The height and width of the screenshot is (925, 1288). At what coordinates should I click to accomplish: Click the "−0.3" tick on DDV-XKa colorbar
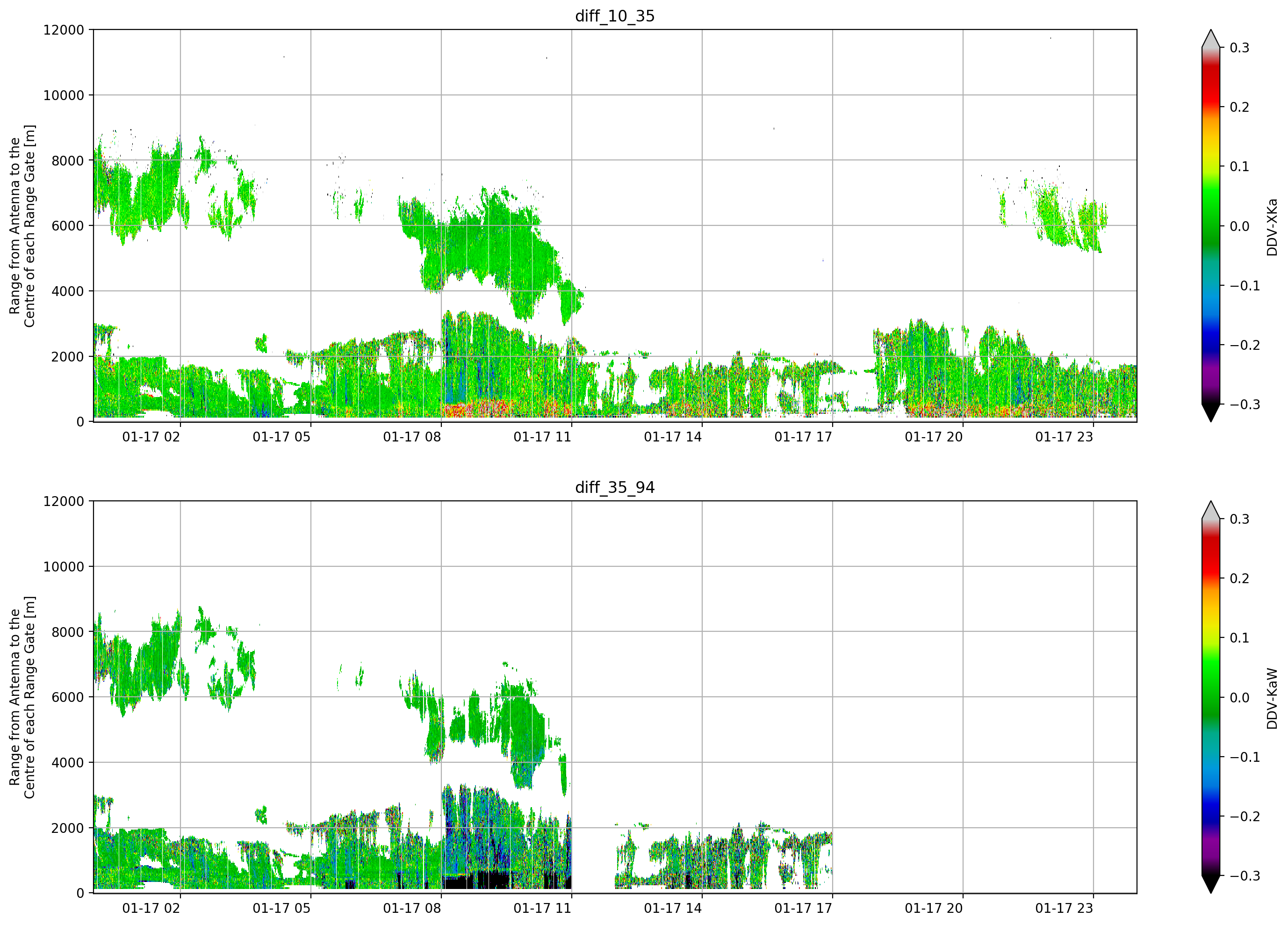click(1245, 405)
